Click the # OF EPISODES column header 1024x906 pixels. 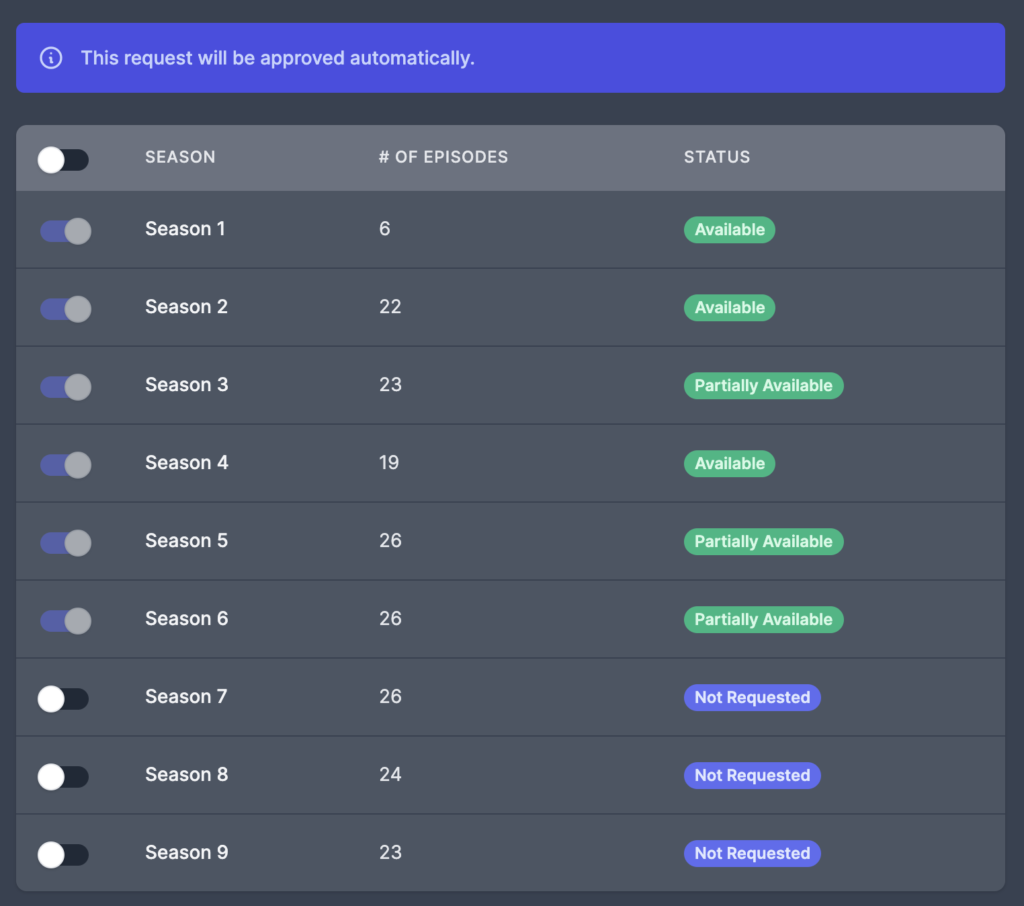tap(443, 157)
